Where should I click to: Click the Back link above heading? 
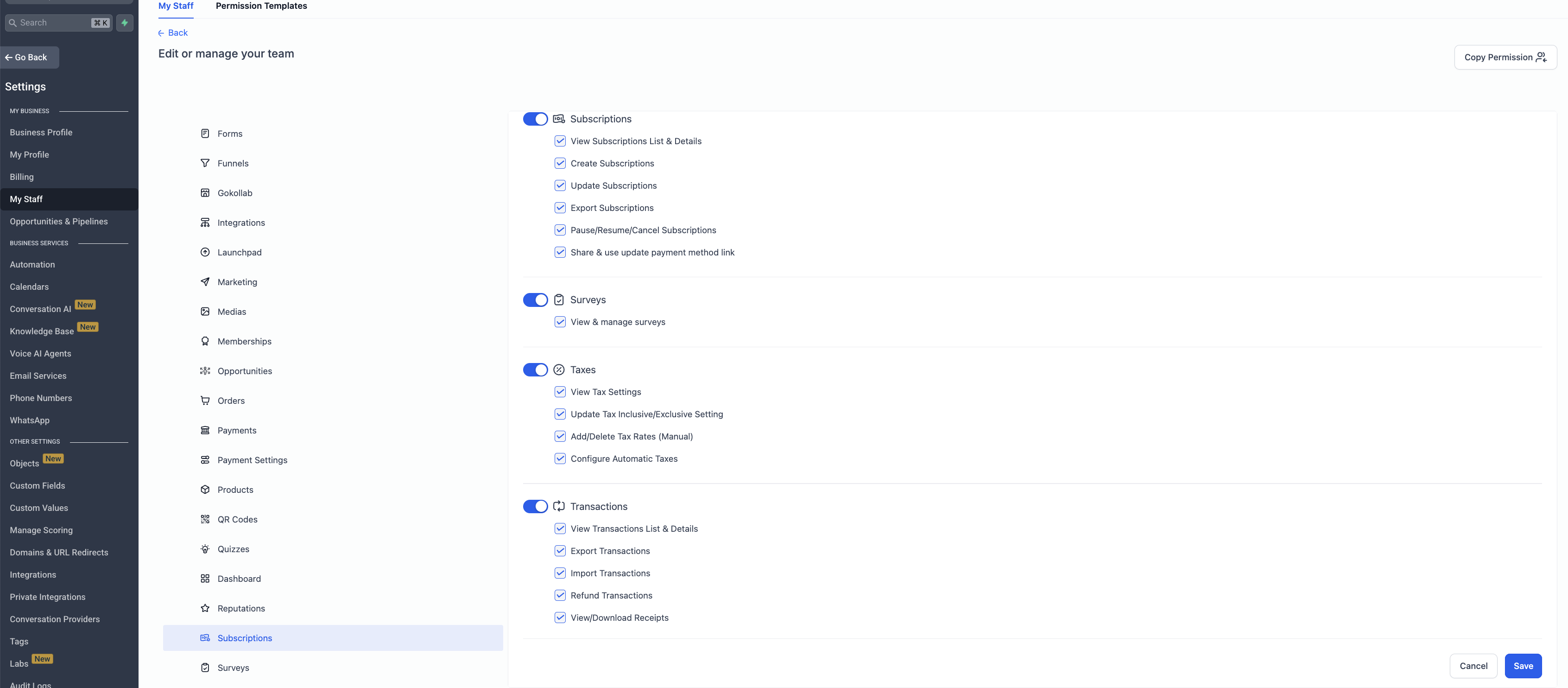173,33
